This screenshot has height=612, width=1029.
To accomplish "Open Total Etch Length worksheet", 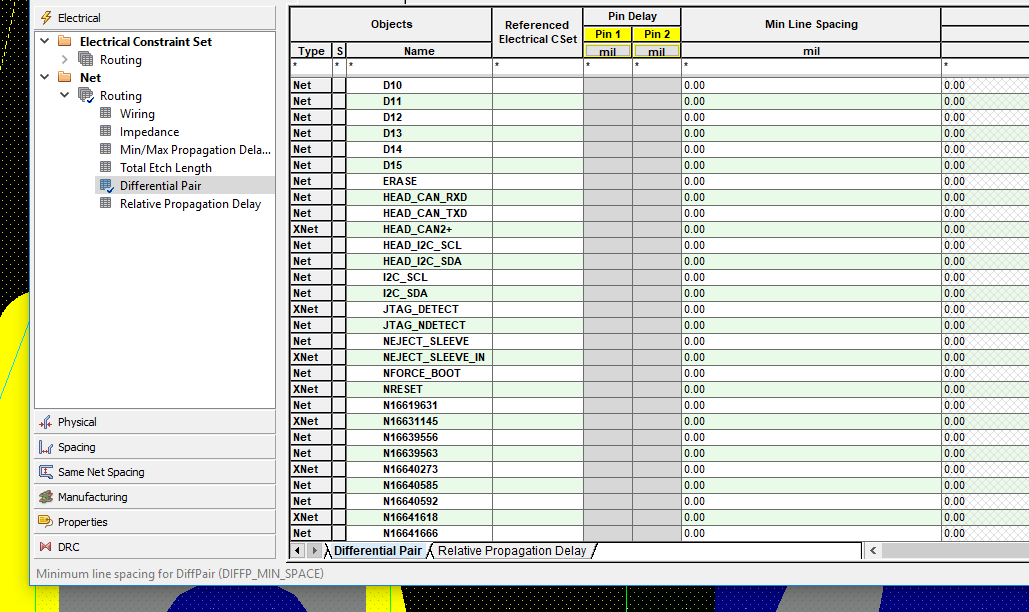I will pos(165,168).
